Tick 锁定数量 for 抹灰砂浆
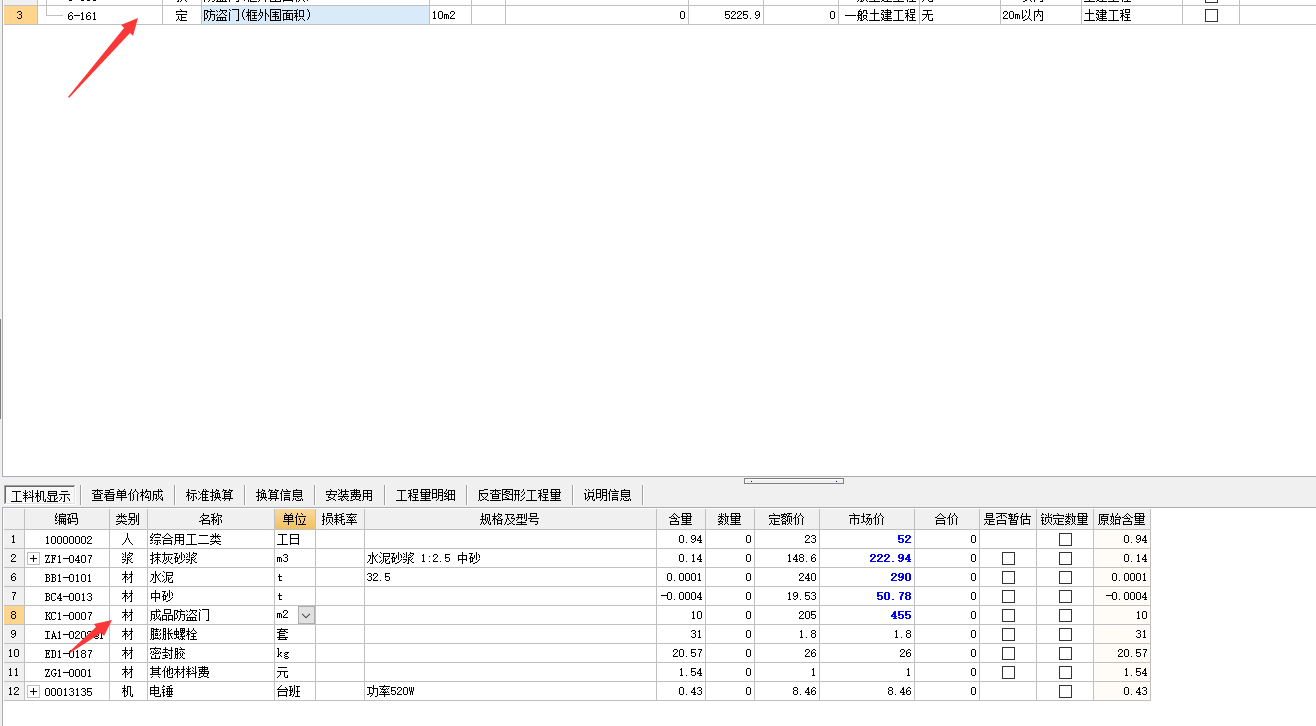The image size is (1316, 726). [x=1065, y=558]
